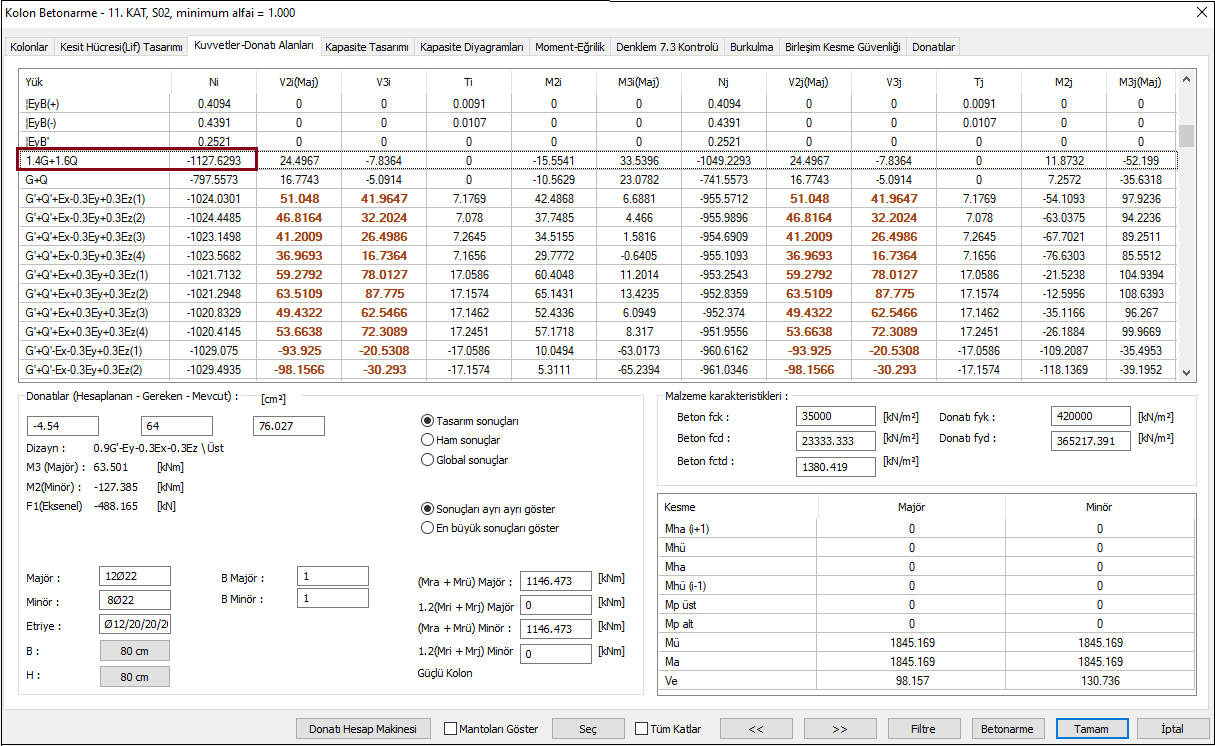This screenshot has width=1215, height=746.
Task: Open the Moment-Eğrilik tab
Action: pos(569,47)
